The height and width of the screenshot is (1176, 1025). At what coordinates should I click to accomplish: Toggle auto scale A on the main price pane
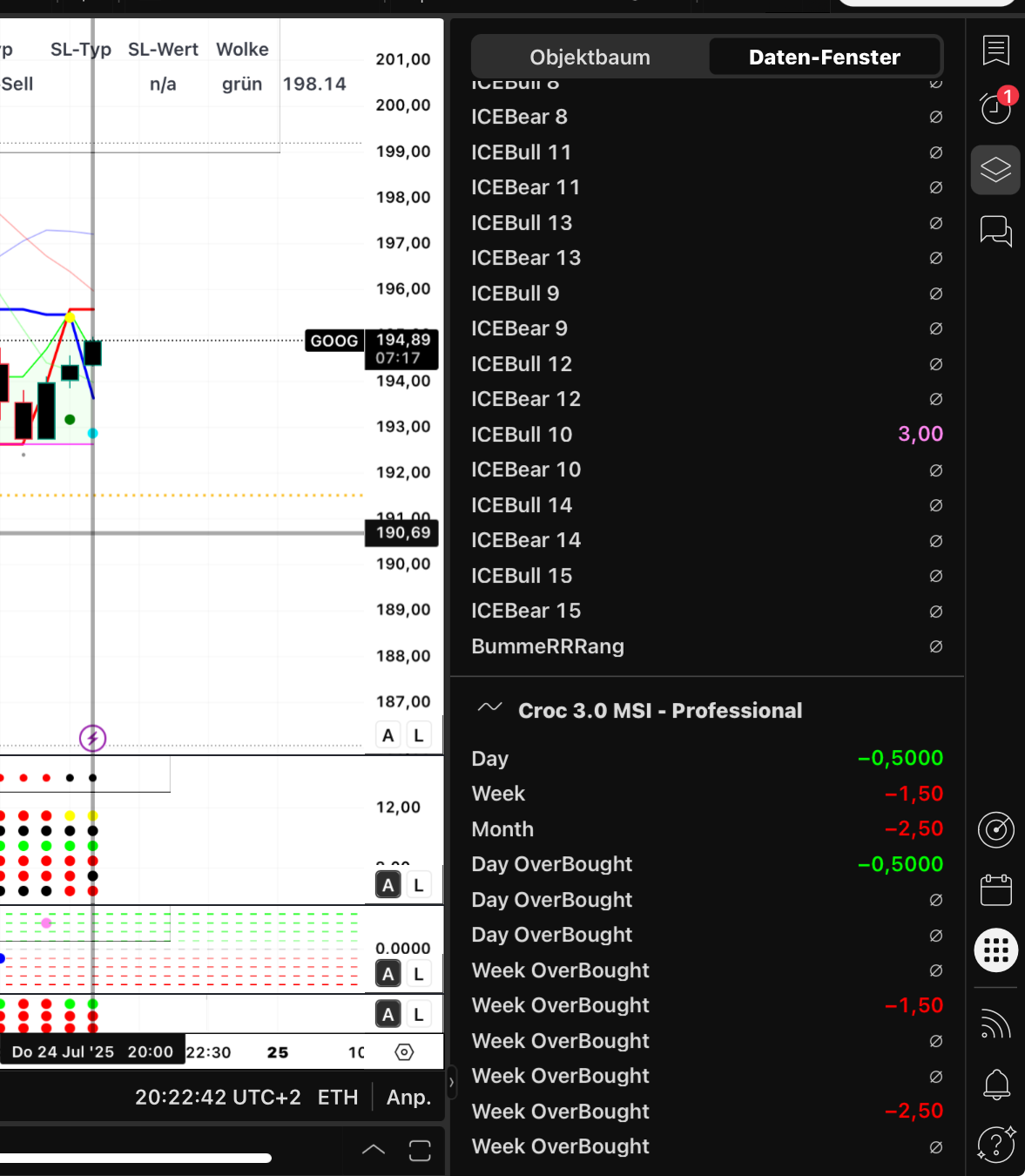(388, 735)
